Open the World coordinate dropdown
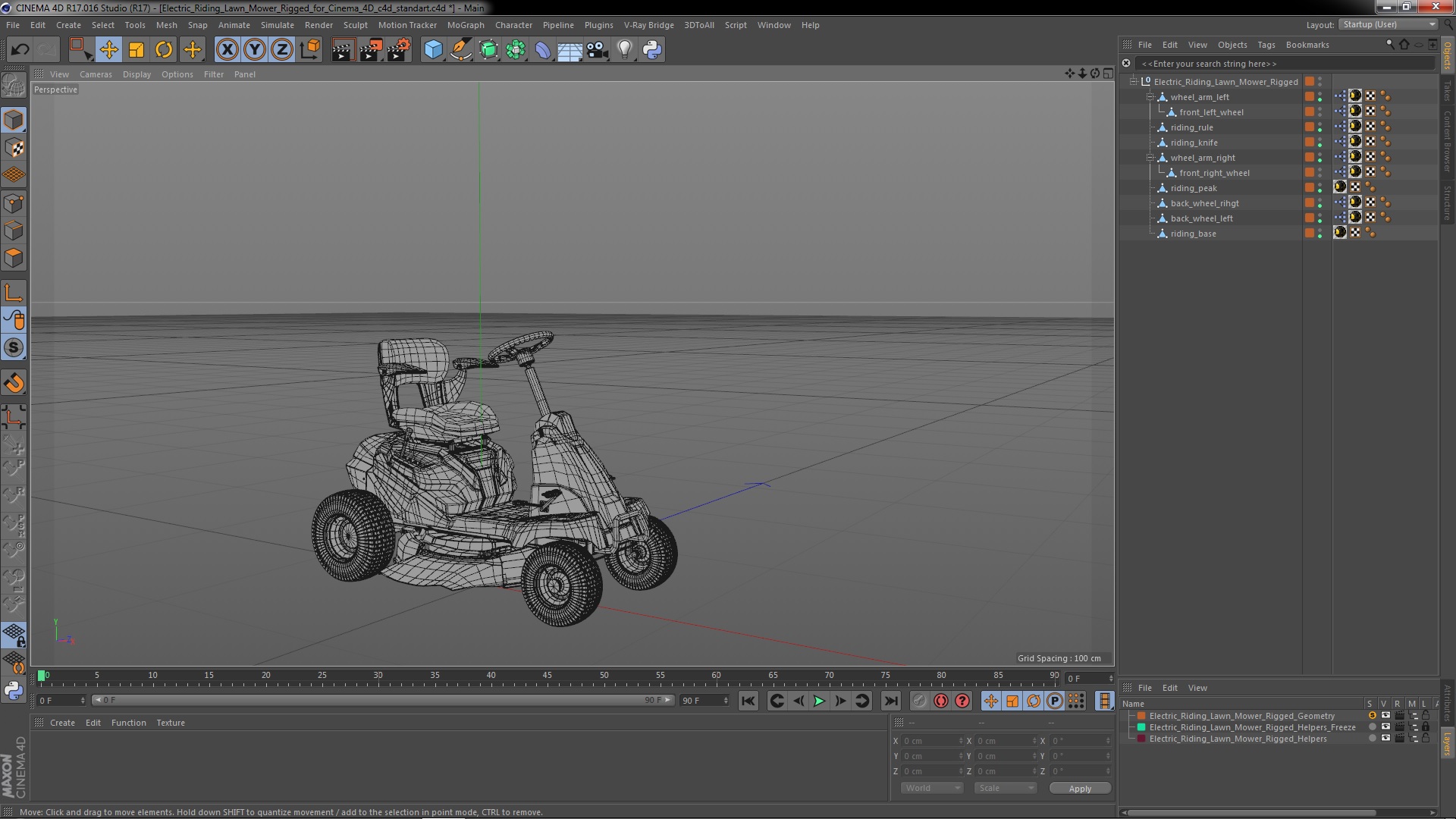1456x819 pixels. 932,789
